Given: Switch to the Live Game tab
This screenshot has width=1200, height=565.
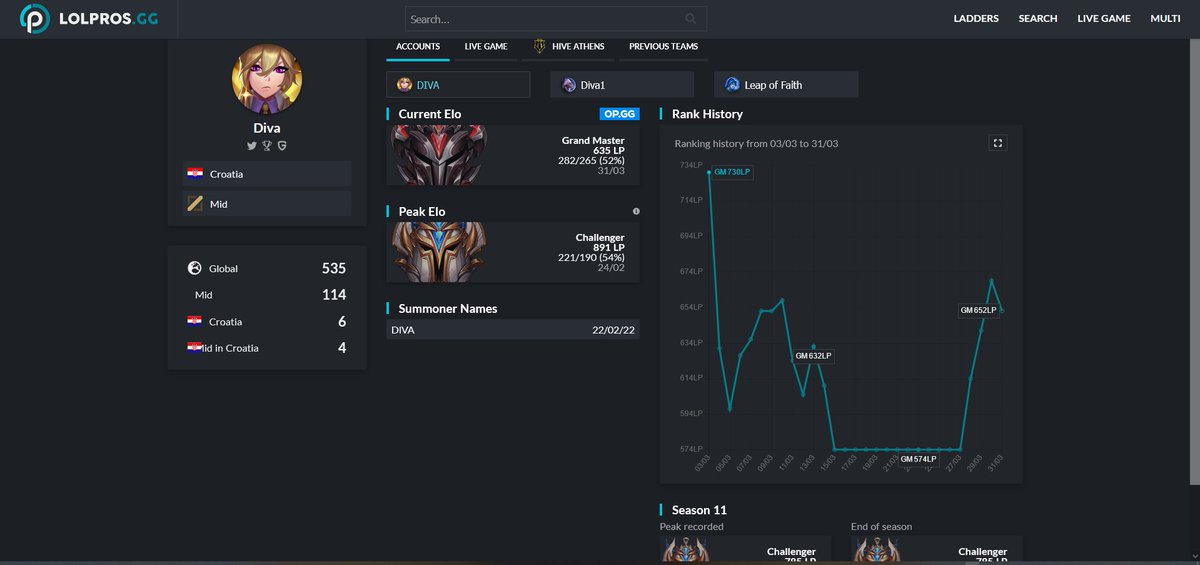Looking at the screenshot, I should 486,47.
